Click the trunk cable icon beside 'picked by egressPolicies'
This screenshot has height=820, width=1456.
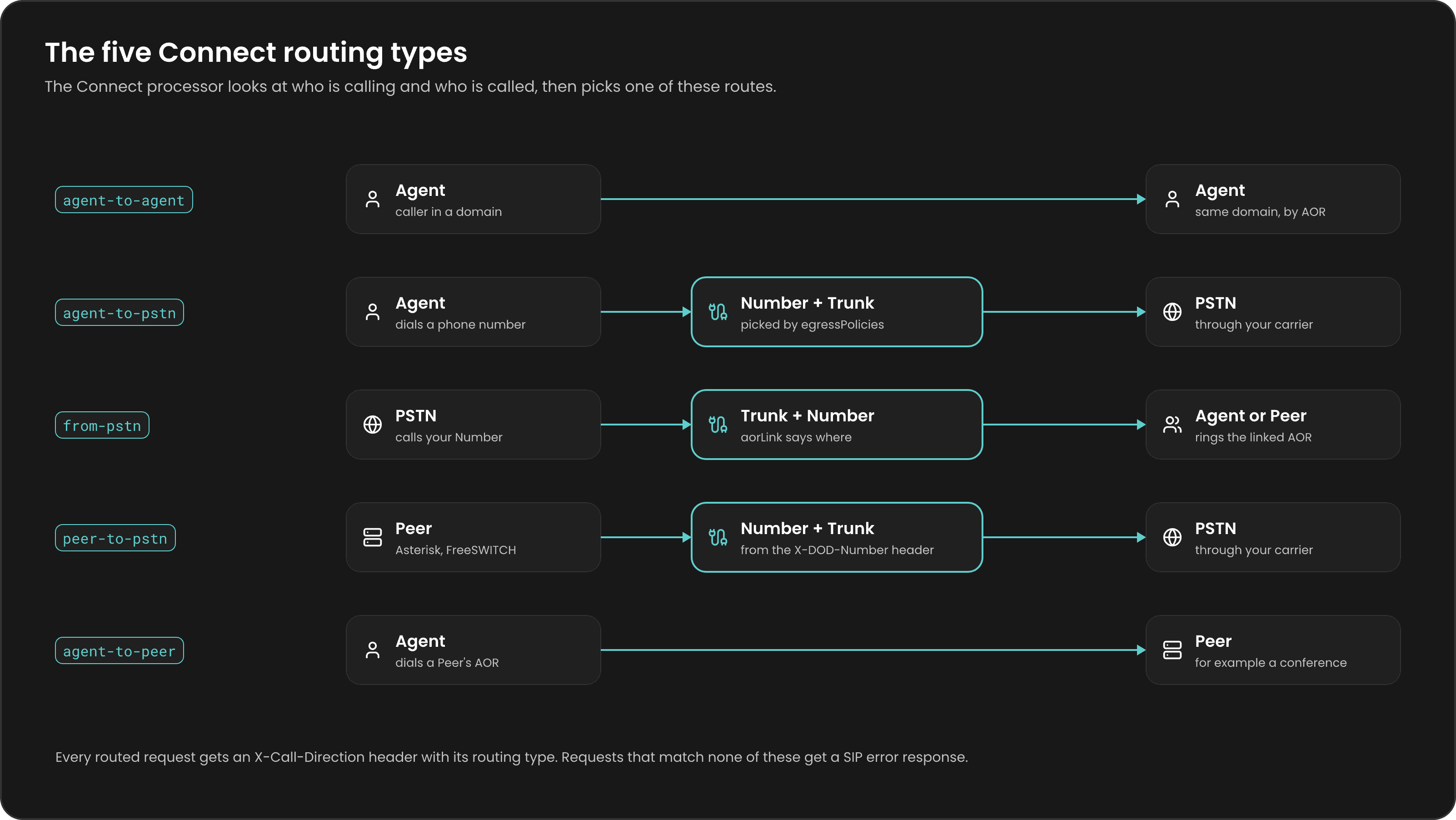[718, 312]
